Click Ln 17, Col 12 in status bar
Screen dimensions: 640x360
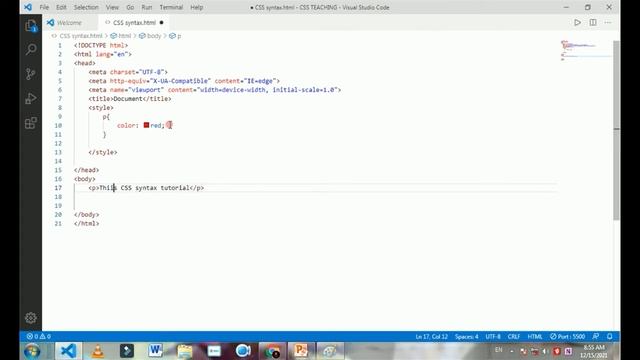click(x=431, y=336)
